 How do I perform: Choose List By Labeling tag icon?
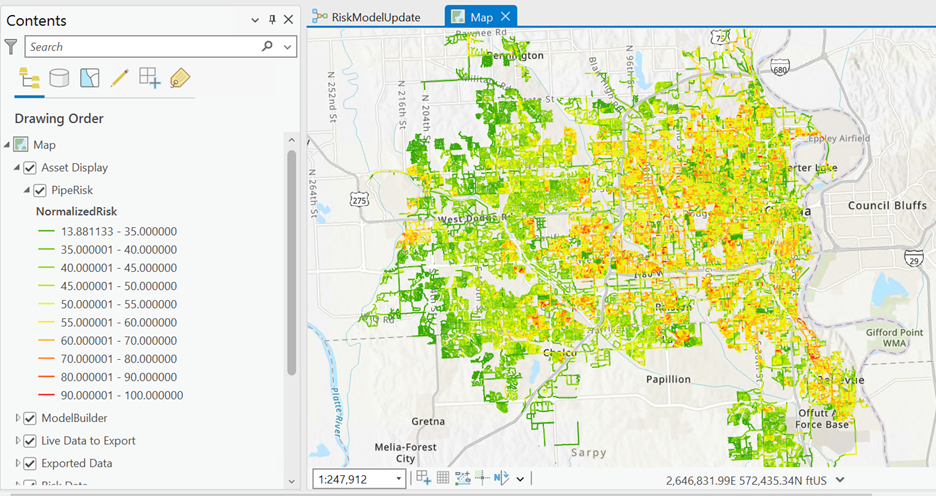(179, 78)
